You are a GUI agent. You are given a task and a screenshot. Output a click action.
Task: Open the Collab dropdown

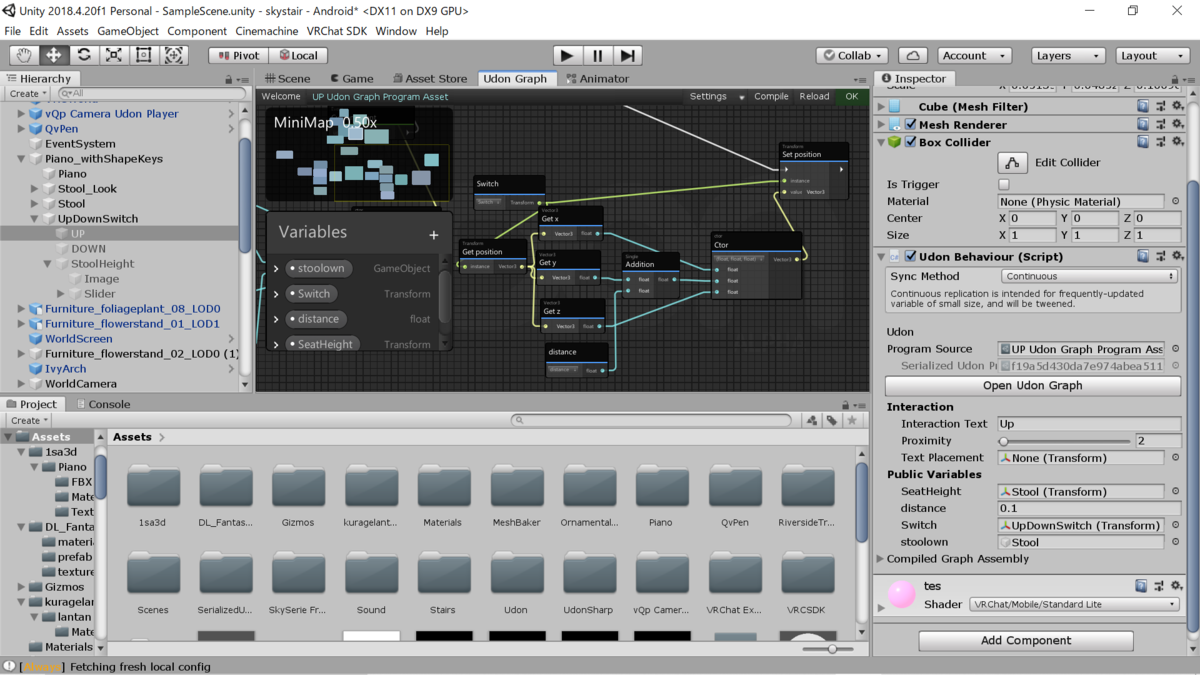click(852, 56)
